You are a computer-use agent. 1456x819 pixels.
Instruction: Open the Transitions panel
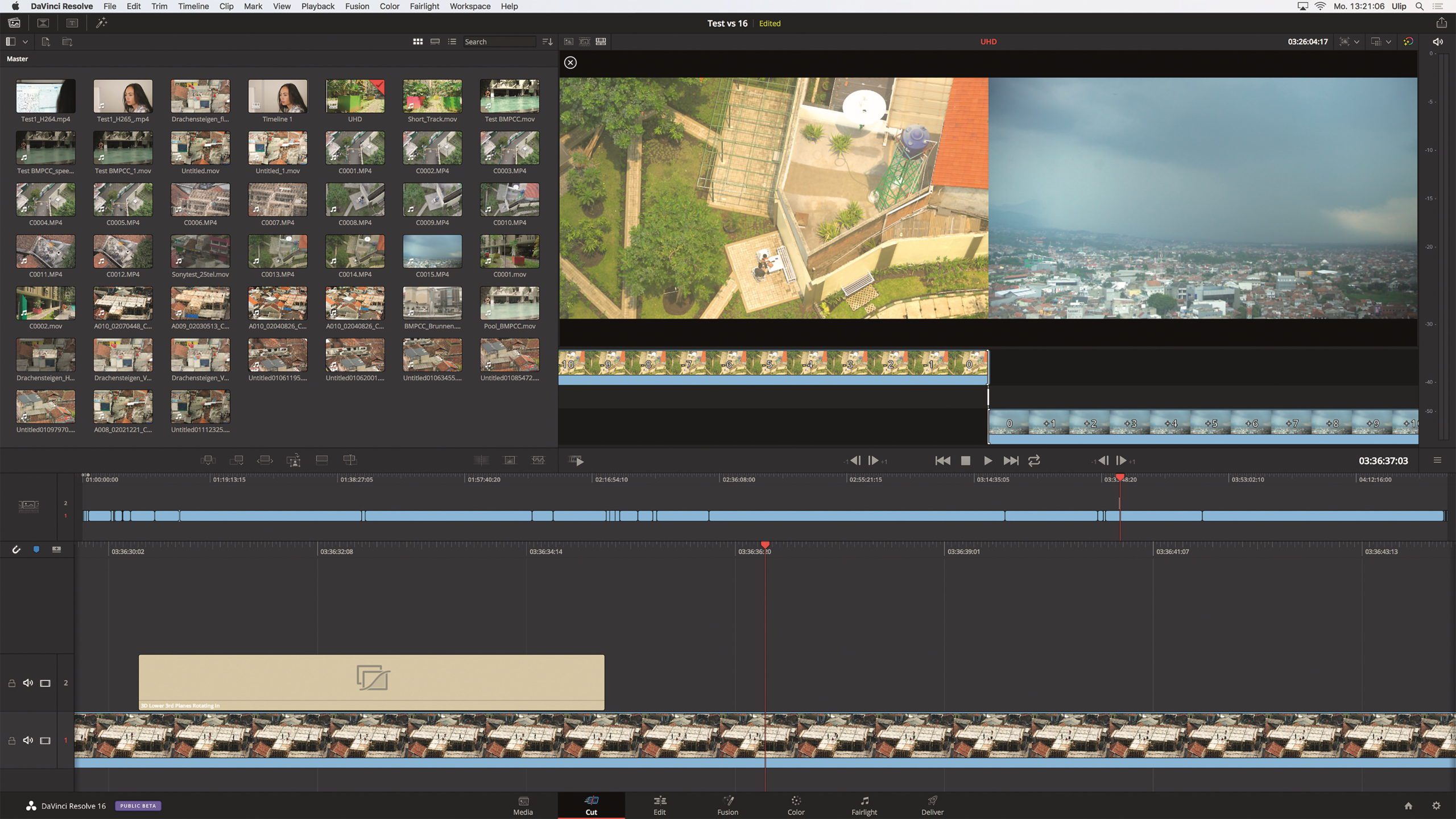43,23
